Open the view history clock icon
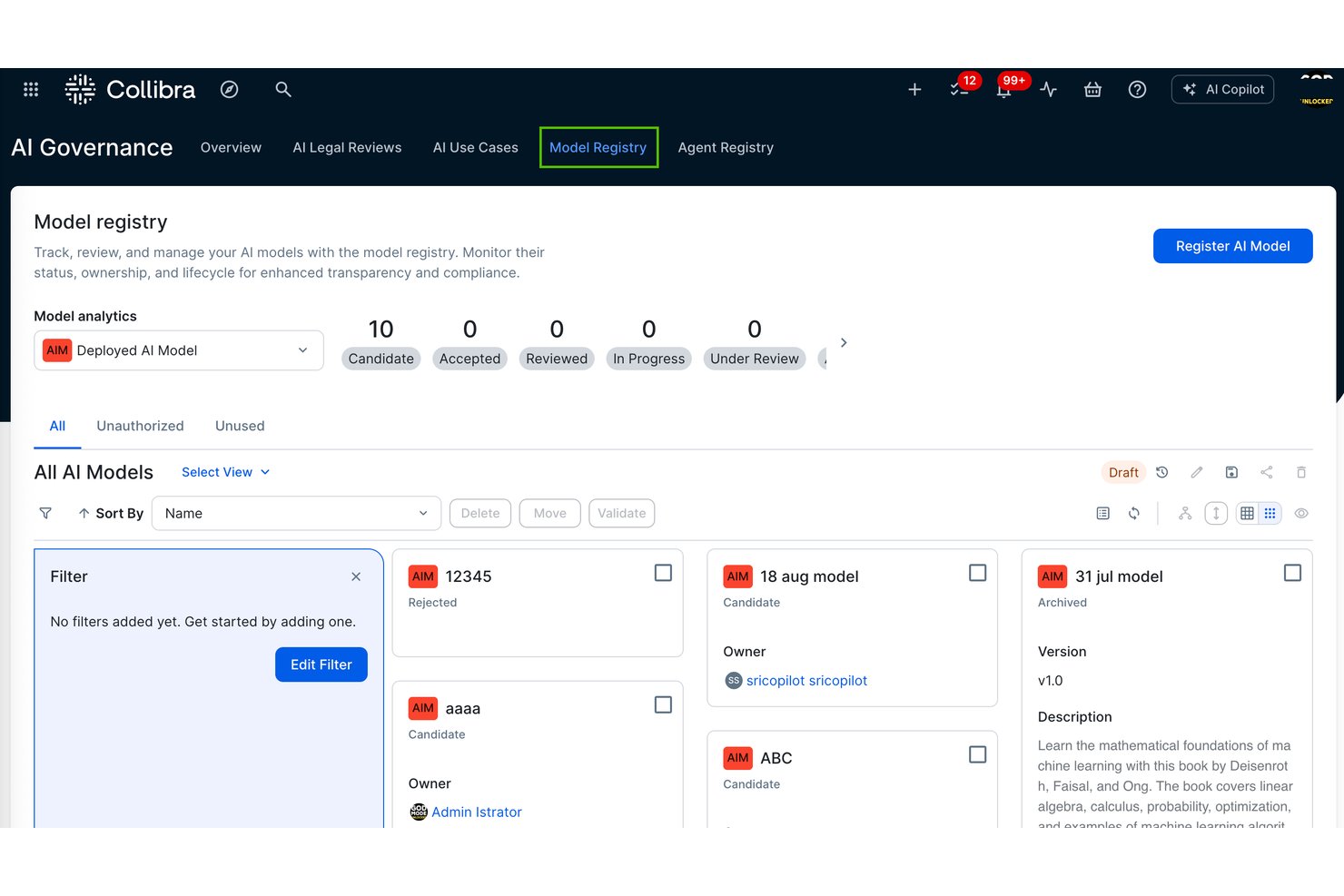Image resolution: width=1344 pixels, height=896 pixels. [1161, 472]
